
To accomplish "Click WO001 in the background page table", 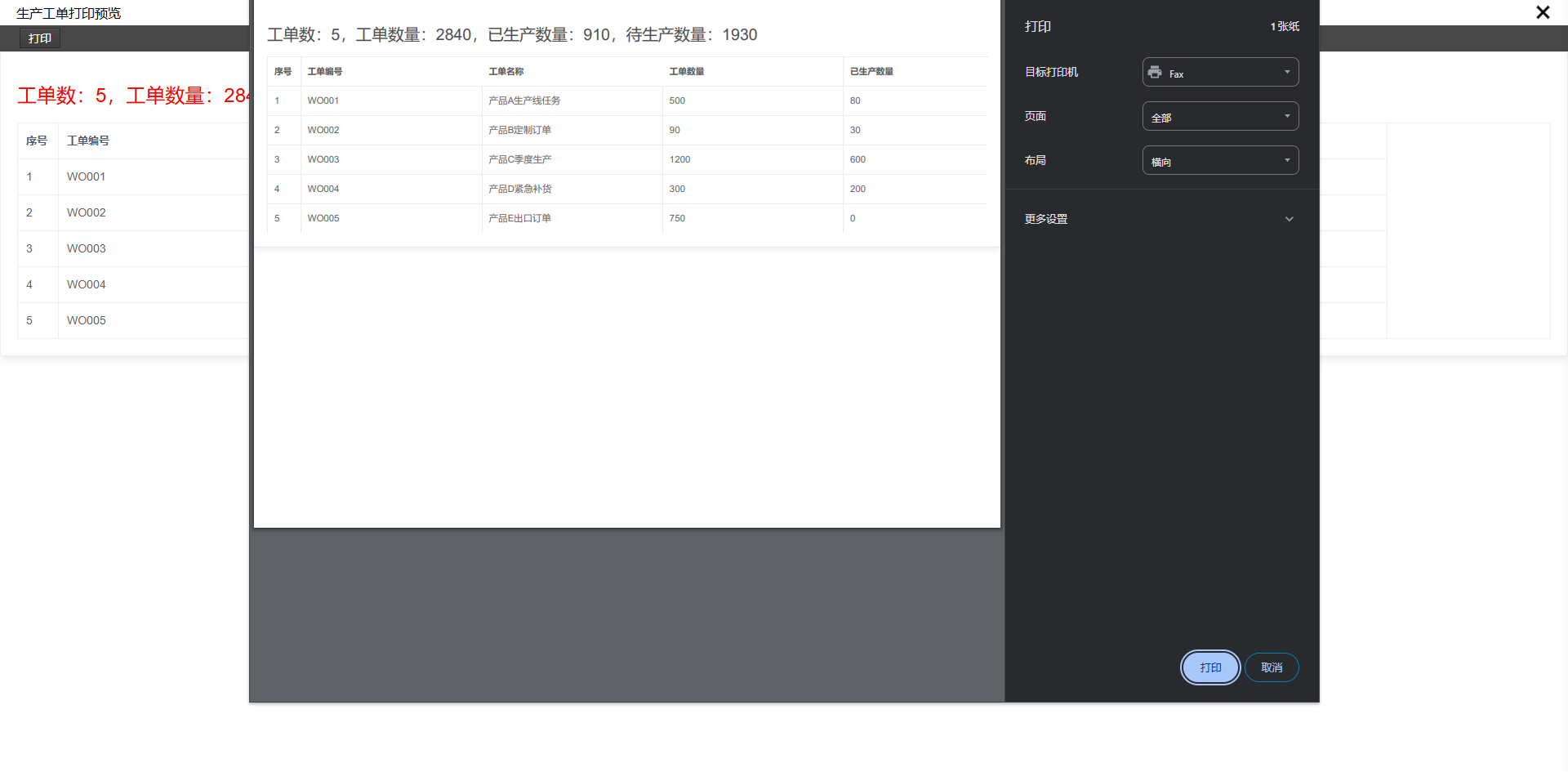I will [87, 176].
